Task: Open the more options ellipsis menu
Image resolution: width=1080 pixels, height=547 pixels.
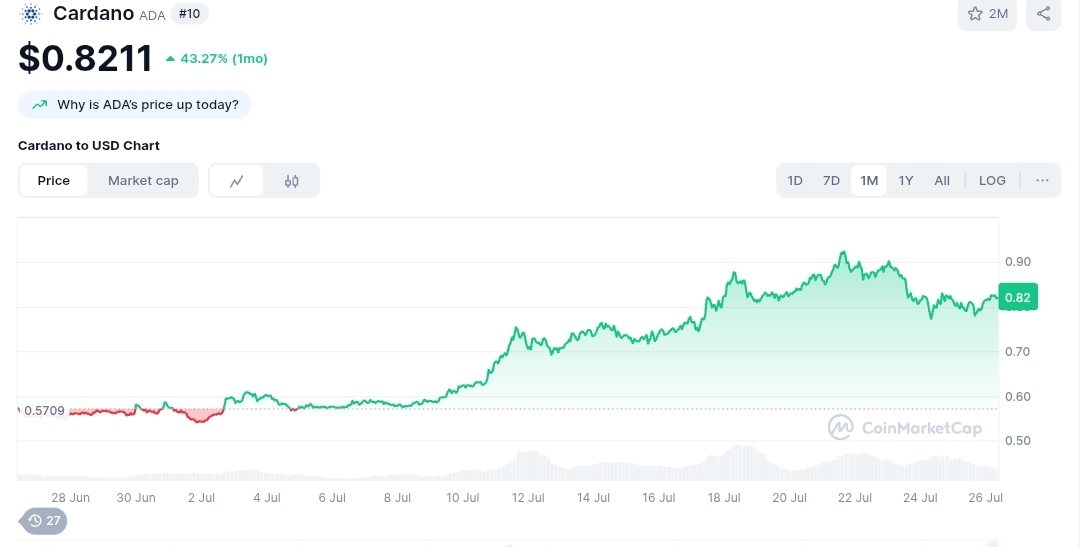Action: coord(1042,181)
